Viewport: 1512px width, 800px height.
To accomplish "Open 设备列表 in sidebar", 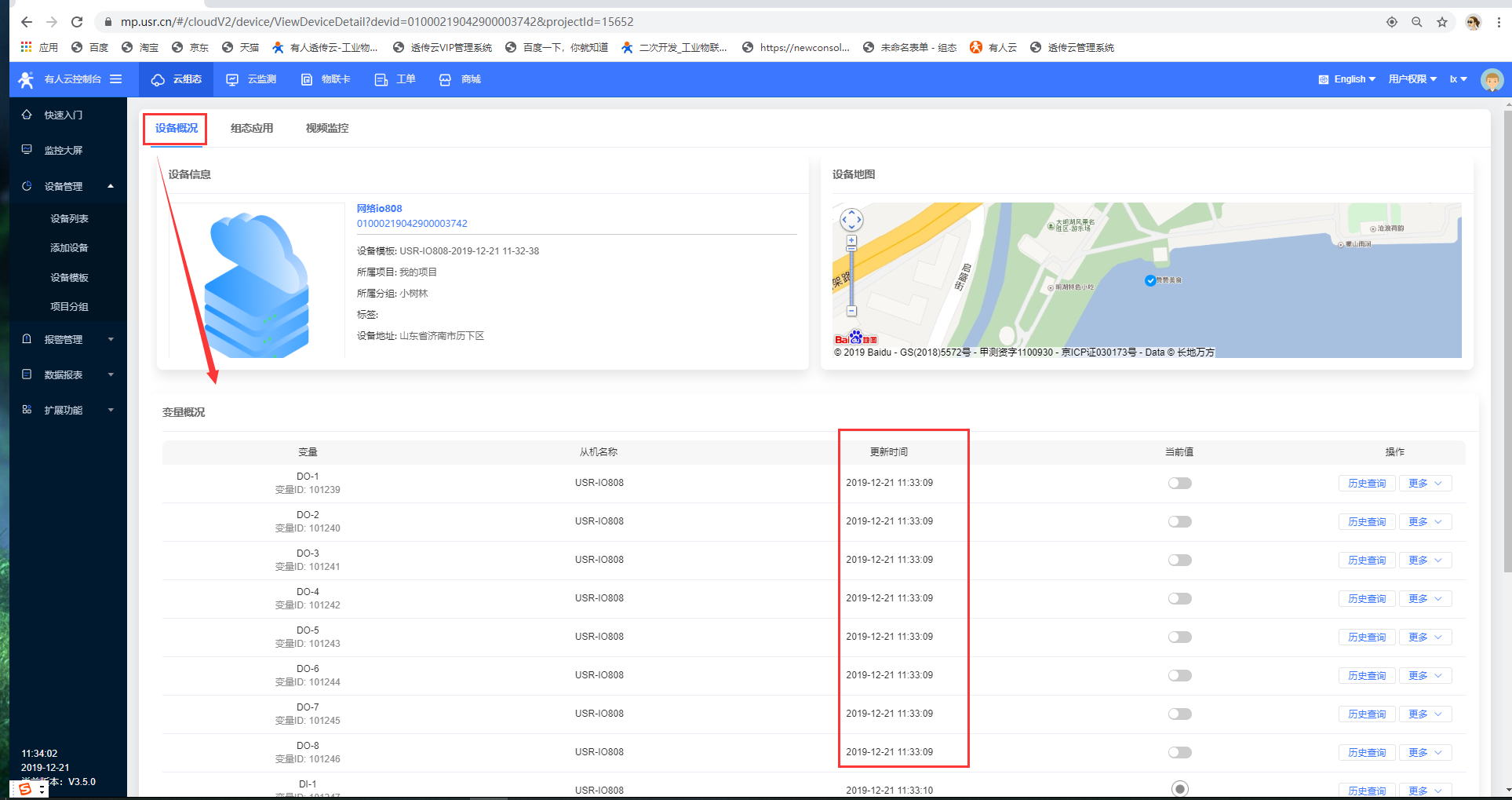I will (x=69, y=218).
